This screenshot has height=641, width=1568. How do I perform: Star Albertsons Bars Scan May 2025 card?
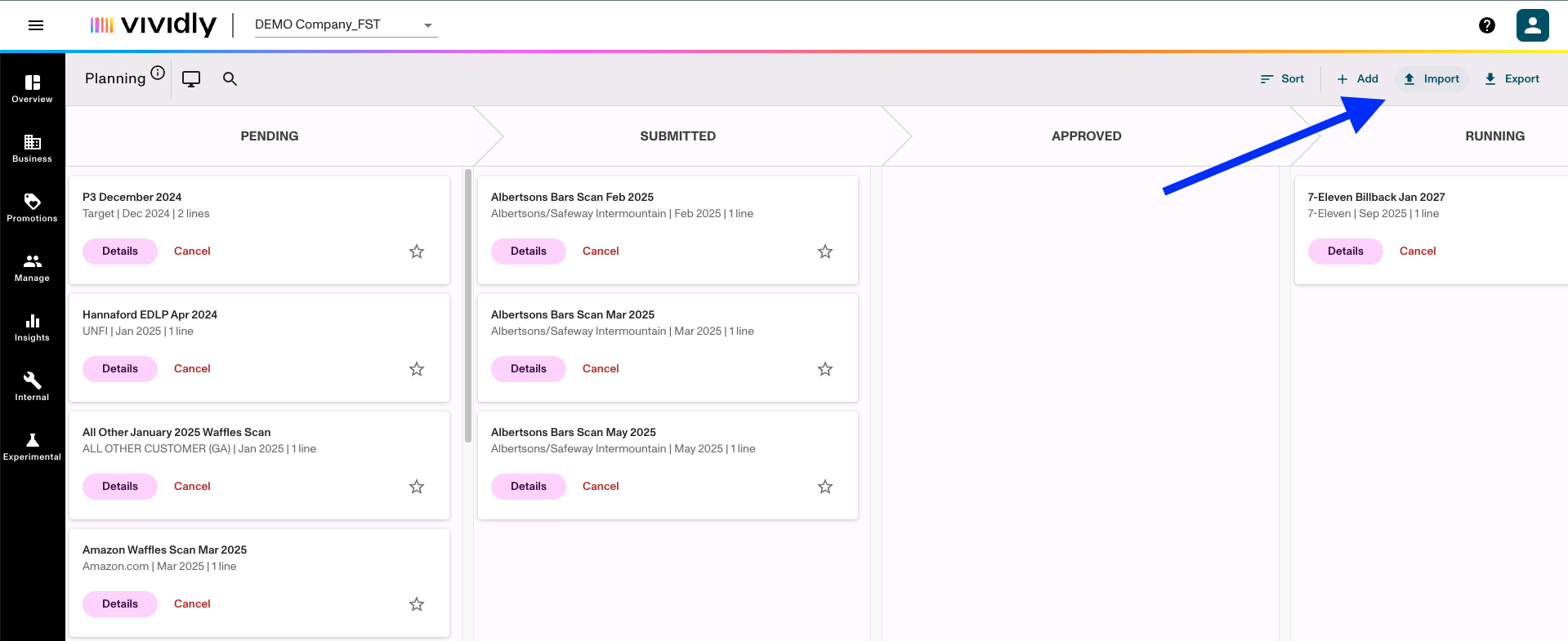[x=825, y=487]
